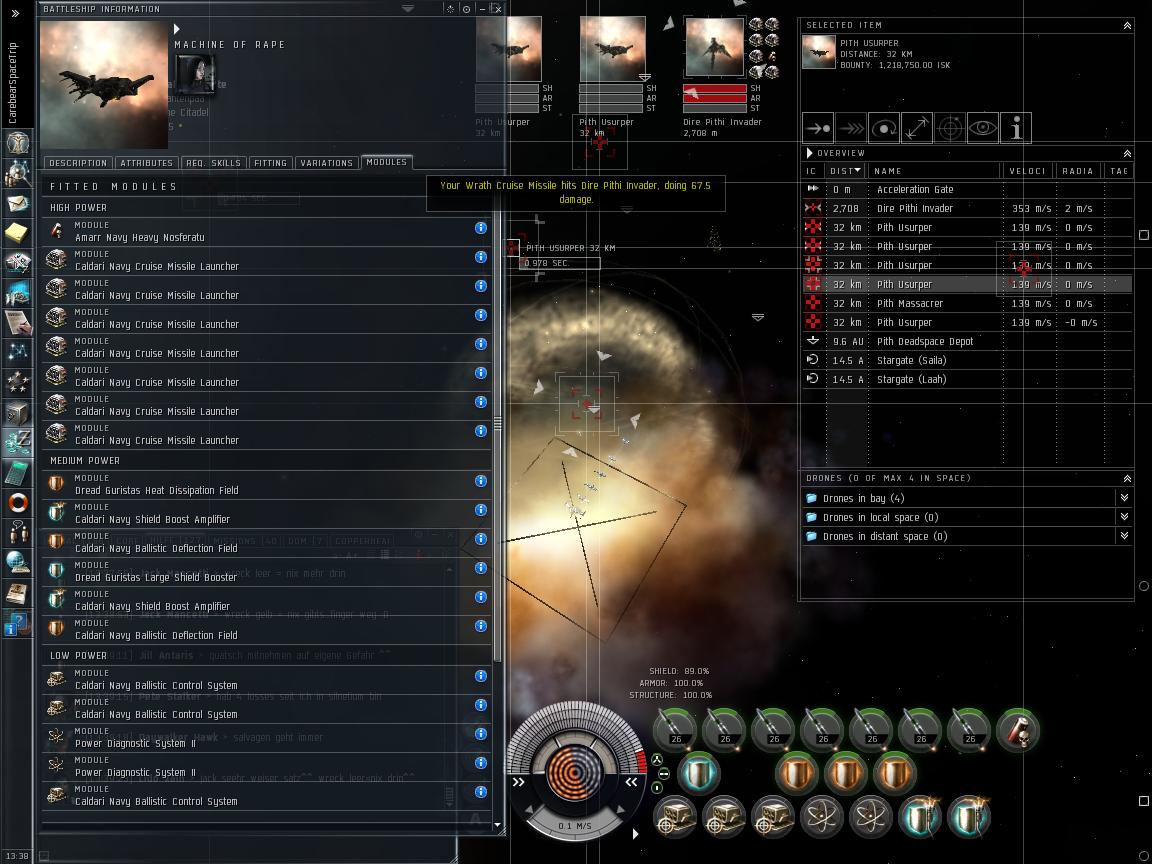The image size is (1152, 864).
Task: Click the Approach icon in Selected Item
Action: (x=817, y=129)
